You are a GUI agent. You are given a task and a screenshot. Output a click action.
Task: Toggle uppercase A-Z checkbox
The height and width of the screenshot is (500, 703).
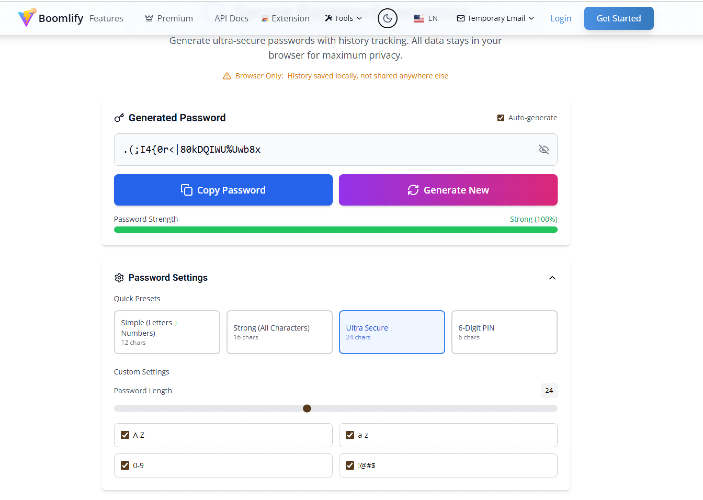(x=125, y=435)
